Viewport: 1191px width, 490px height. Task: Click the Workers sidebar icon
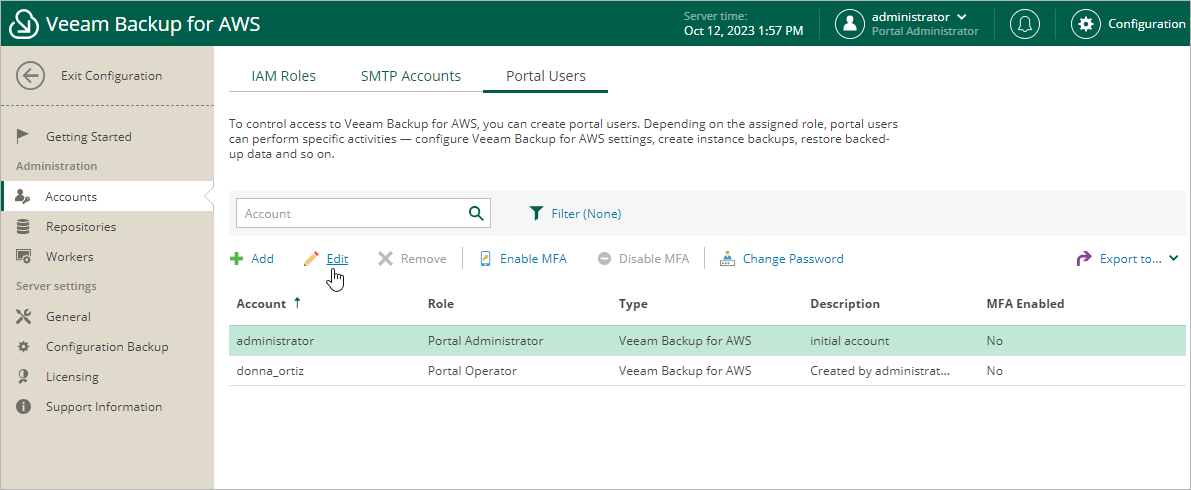click(23, 257)
